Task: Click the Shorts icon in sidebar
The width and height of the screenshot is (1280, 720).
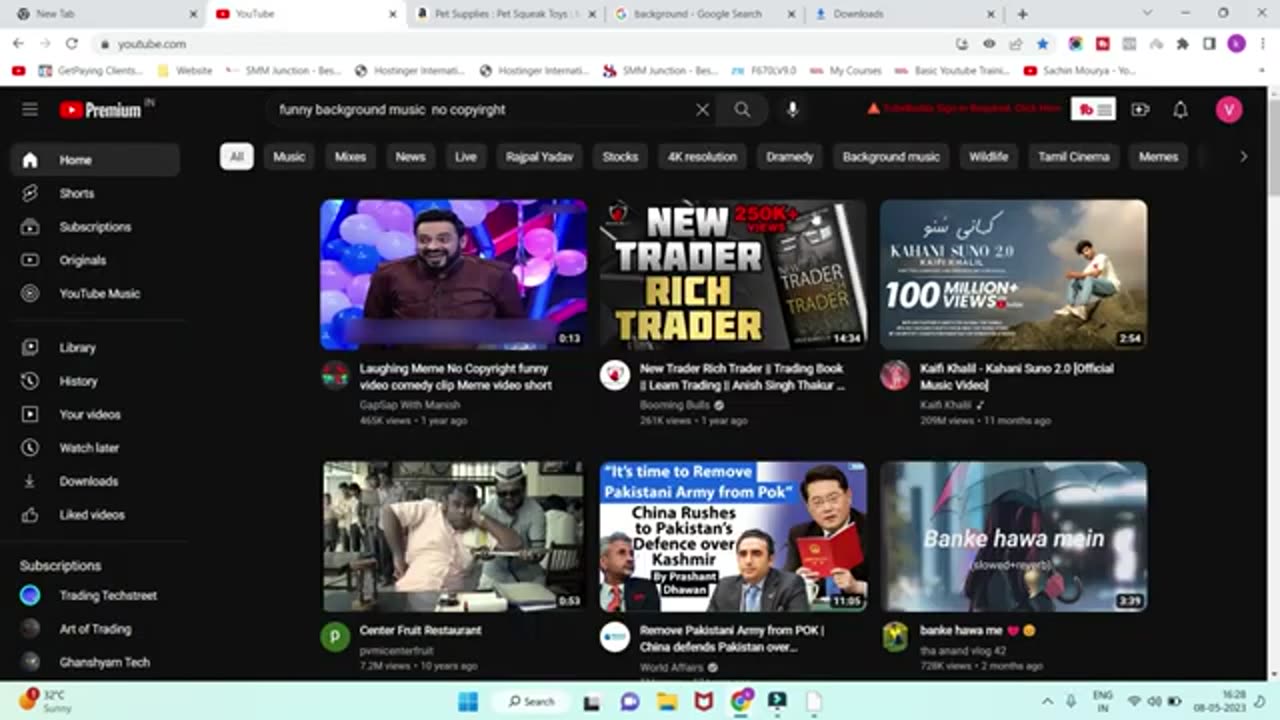Action: tap(30, 193)
